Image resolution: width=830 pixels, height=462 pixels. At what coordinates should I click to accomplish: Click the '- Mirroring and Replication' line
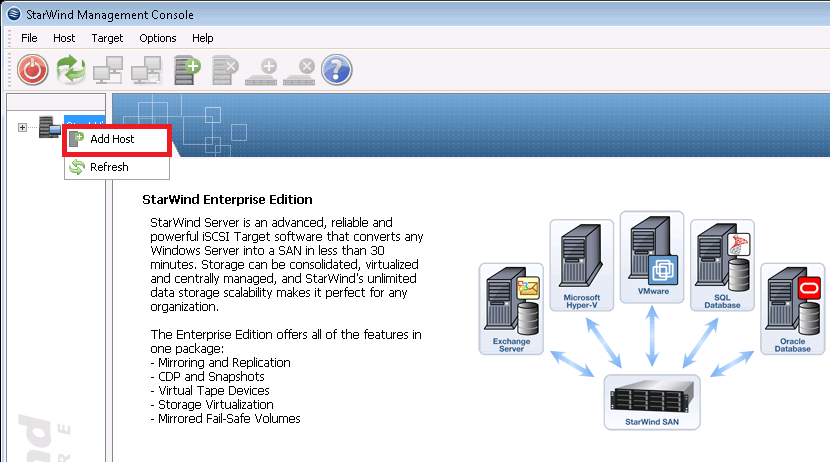tap(221, 363)
